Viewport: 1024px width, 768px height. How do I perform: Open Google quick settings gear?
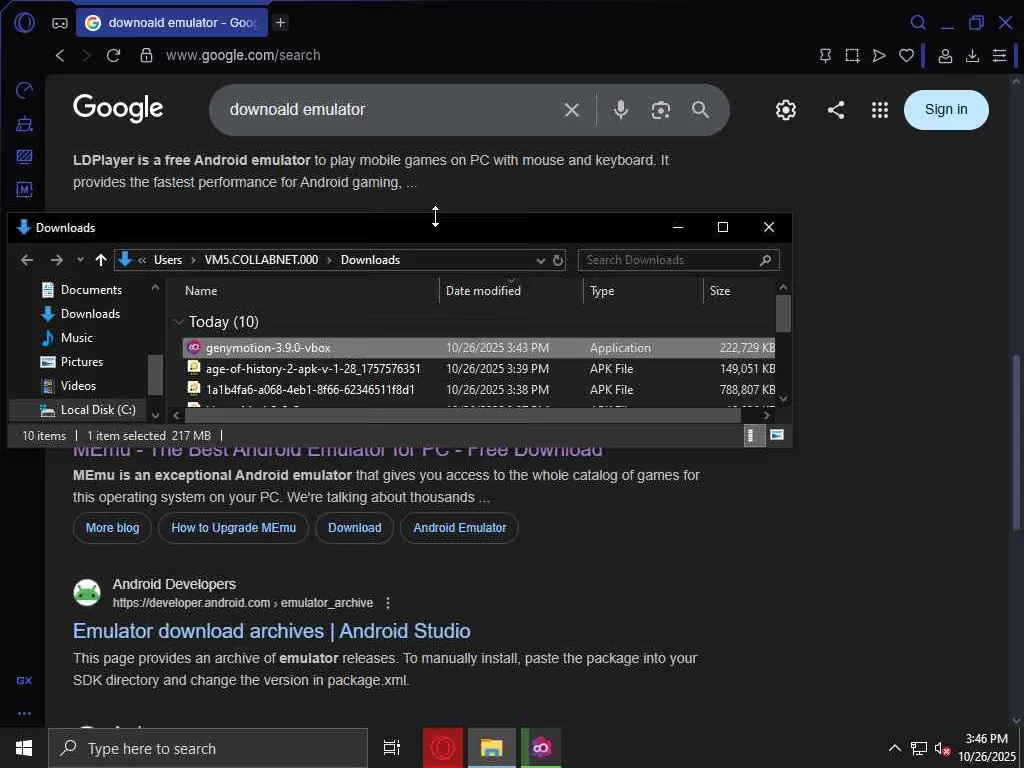pos(786,110)
